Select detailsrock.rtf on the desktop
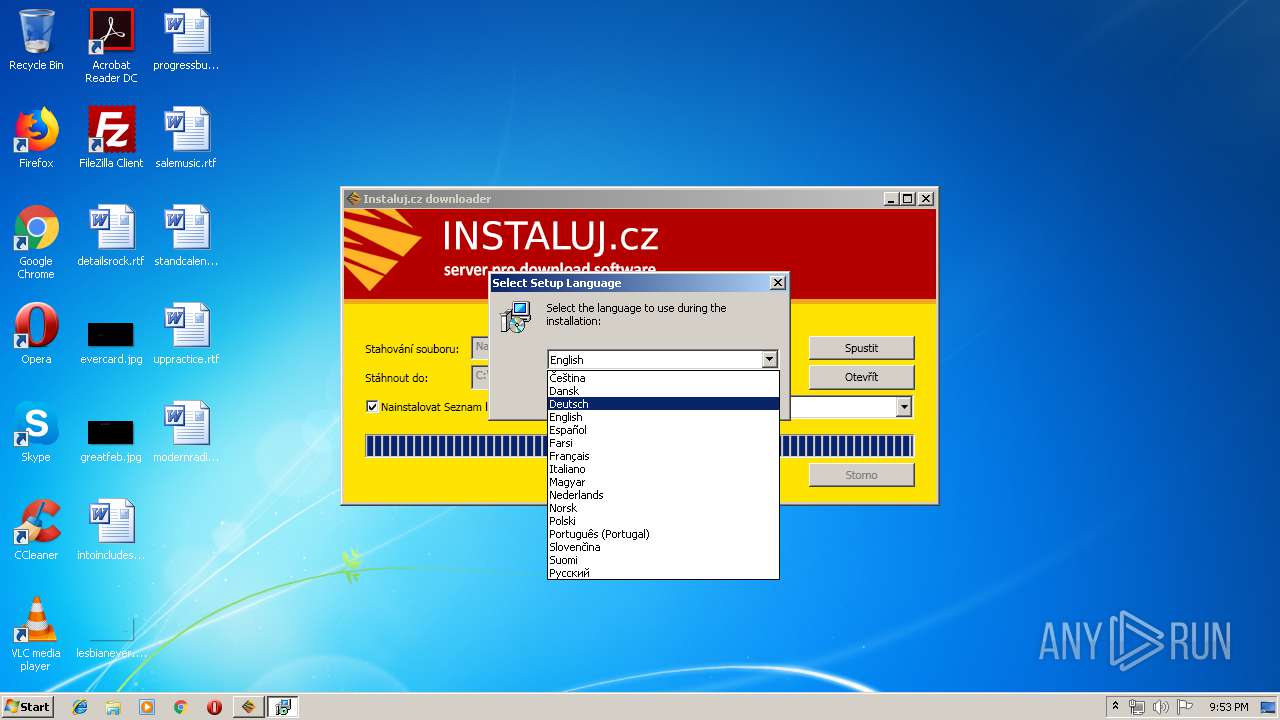The height and width of the screenshot is (720, 1280). tap(111, 236)
